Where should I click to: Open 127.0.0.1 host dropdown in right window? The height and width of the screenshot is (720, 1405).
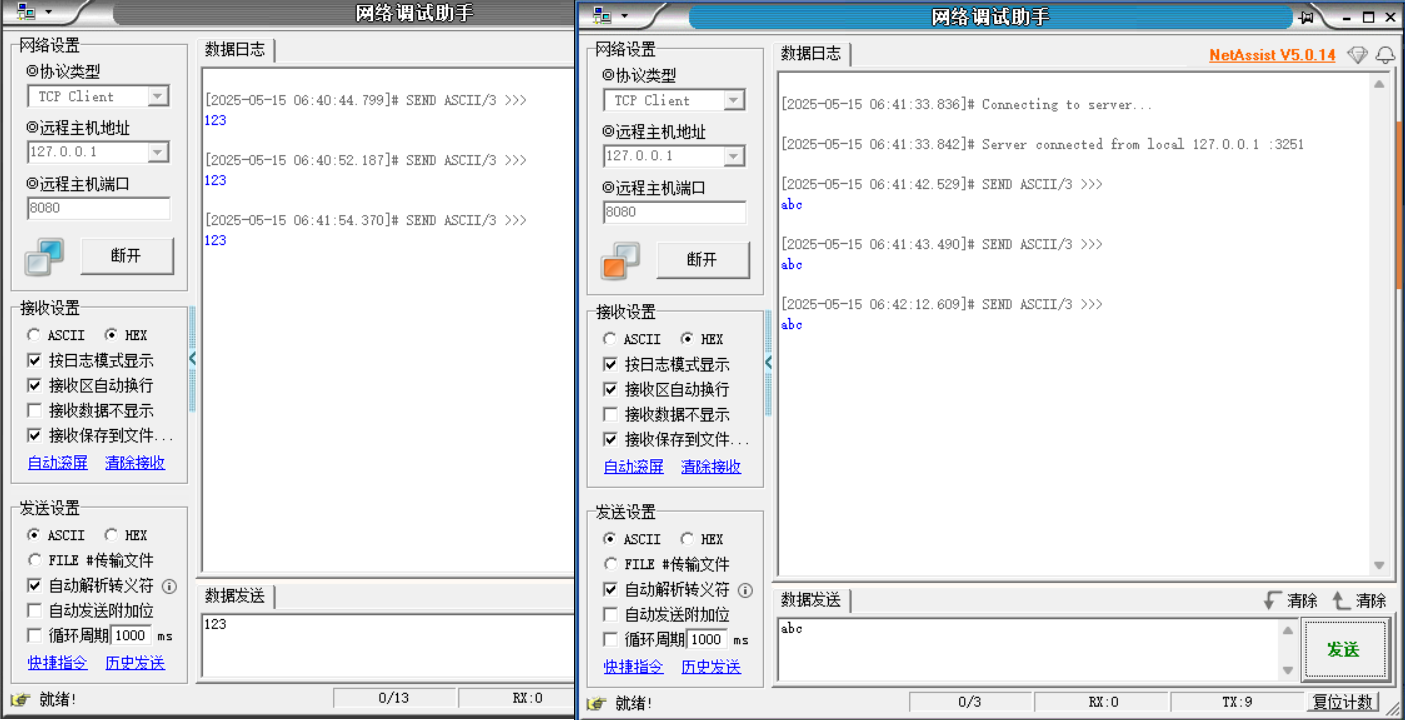click(x=733, y=156)
